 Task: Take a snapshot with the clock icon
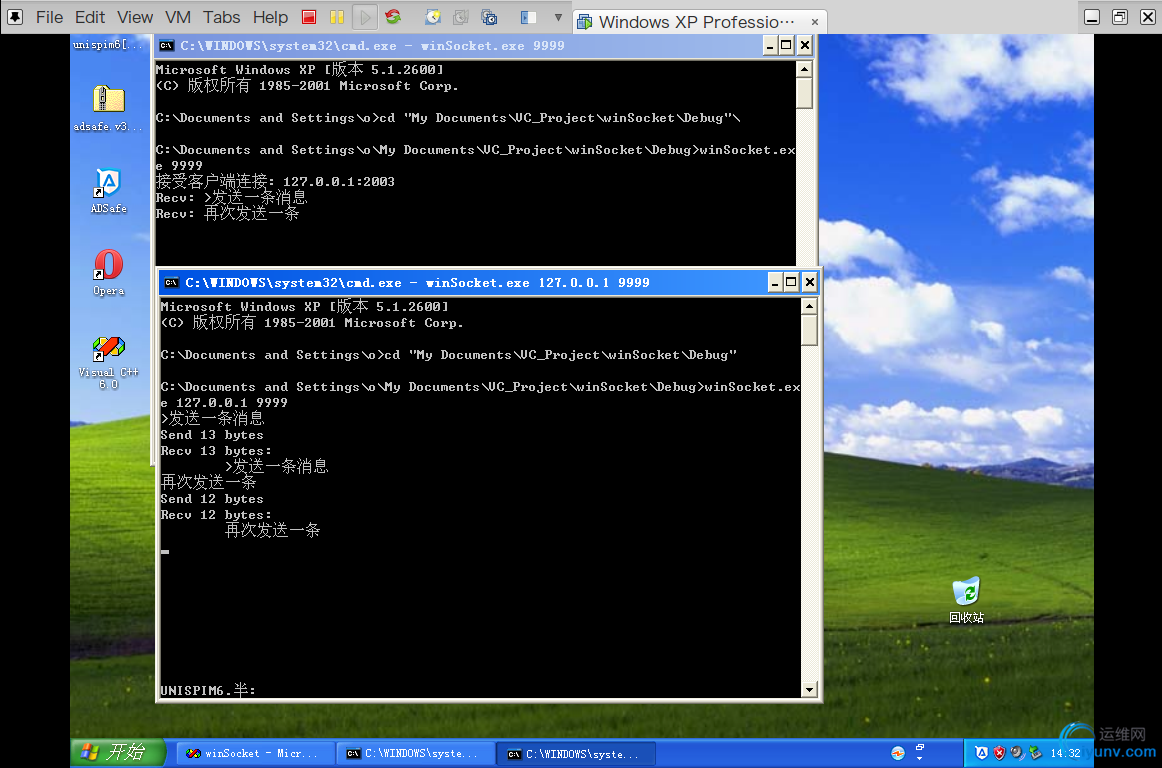click(433, 16)
